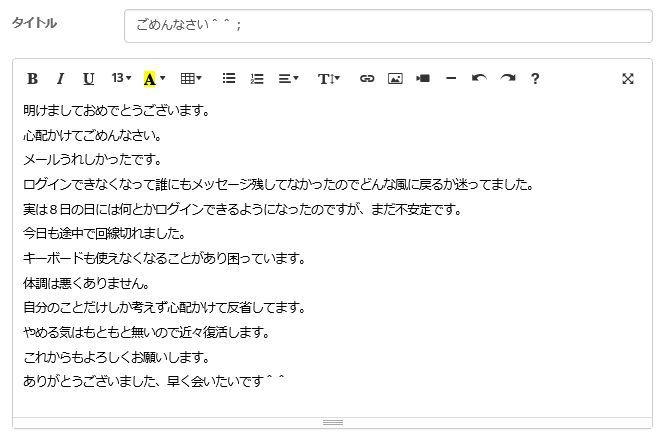Click the insert link icon
Viewport: 665px width, 436px height.
(367, 79)
